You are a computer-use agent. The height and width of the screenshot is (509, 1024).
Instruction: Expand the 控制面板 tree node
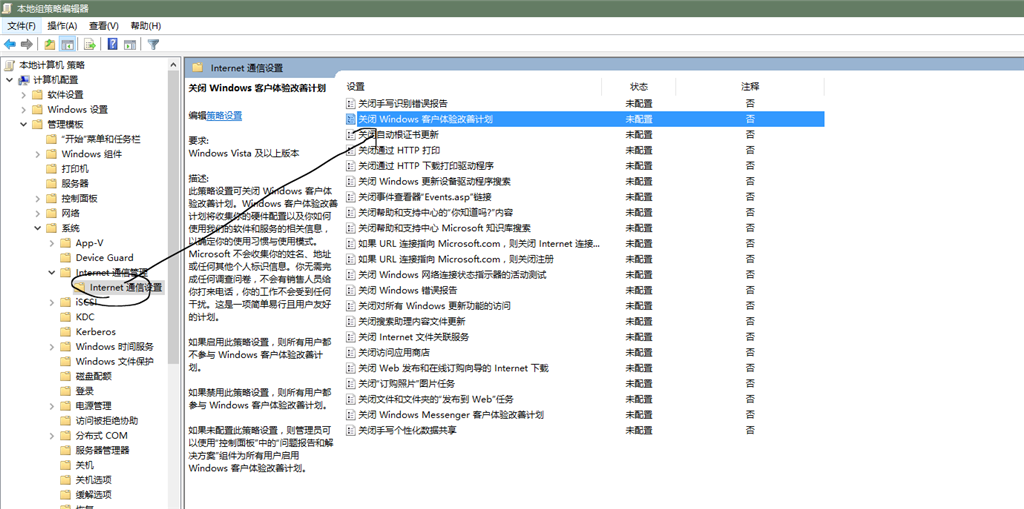[38, 199]
